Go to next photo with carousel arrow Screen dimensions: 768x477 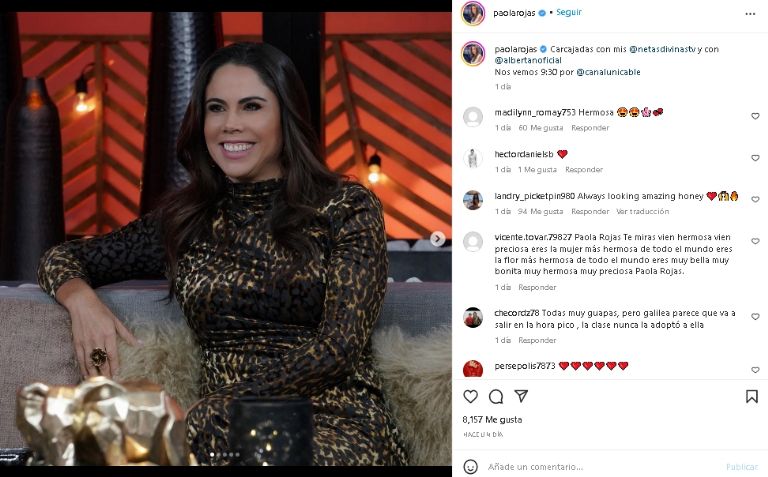point(437,238)
